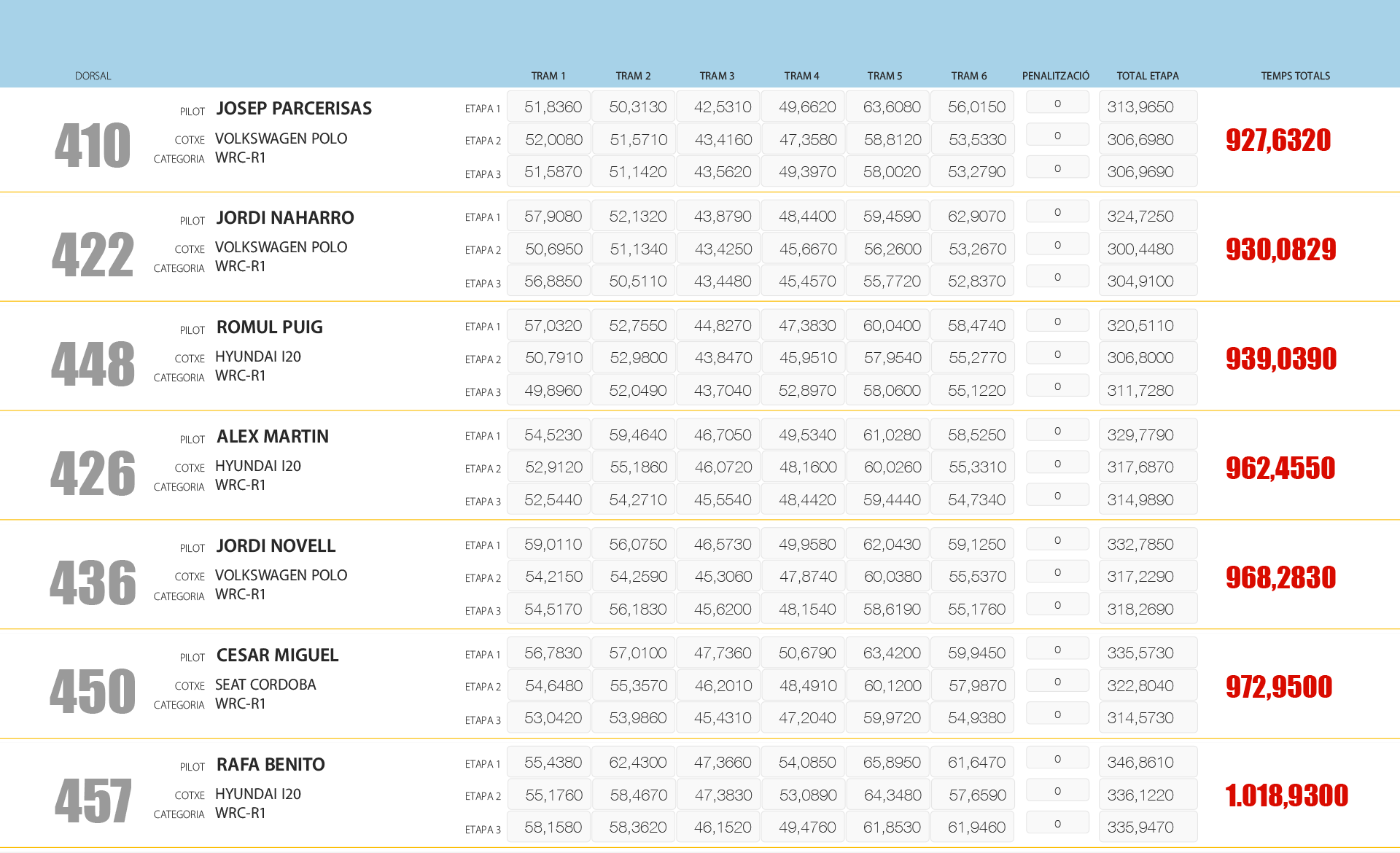Select Jordi Naharro Etapa 2 Tram 3 field

[x=723, y=249]
